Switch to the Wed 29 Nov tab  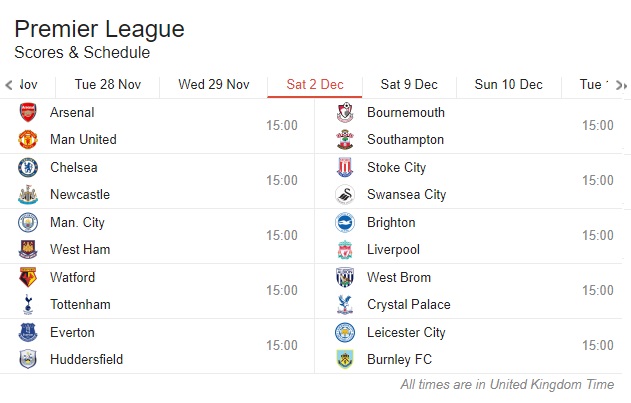tap(214, 85)
